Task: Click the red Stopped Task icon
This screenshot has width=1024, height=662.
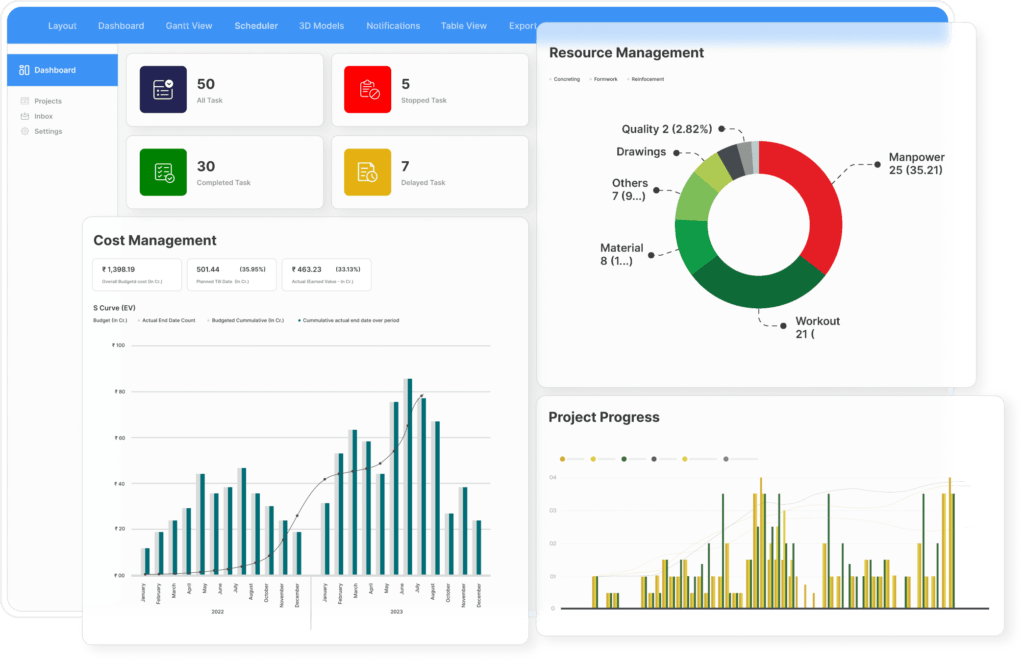Action: (x=368, y=88)
